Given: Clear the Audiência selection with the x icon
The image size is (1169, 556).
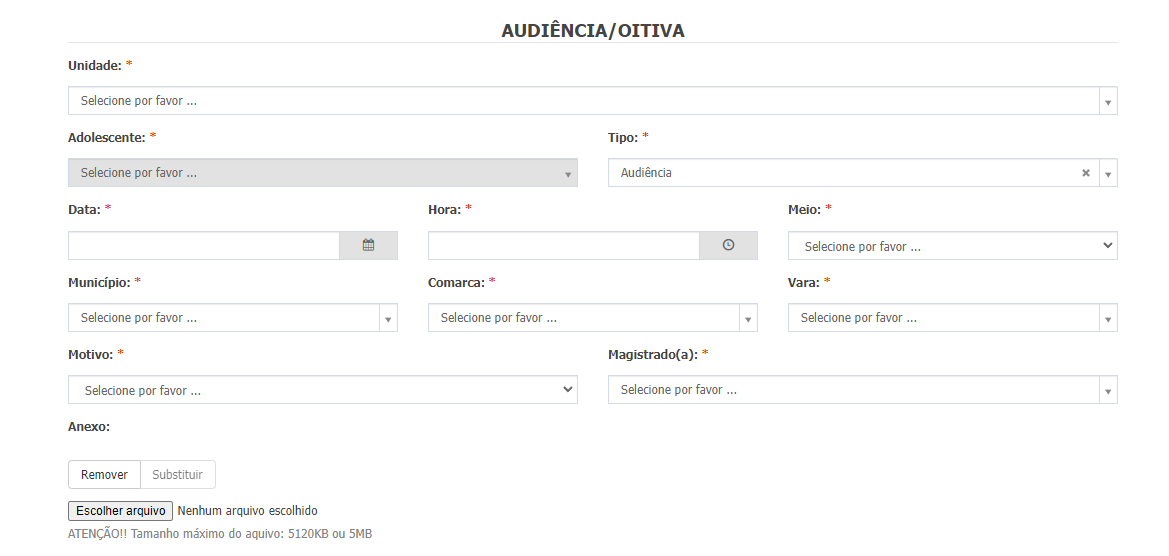Looking at the screenshot, I should click(1086, 173).
